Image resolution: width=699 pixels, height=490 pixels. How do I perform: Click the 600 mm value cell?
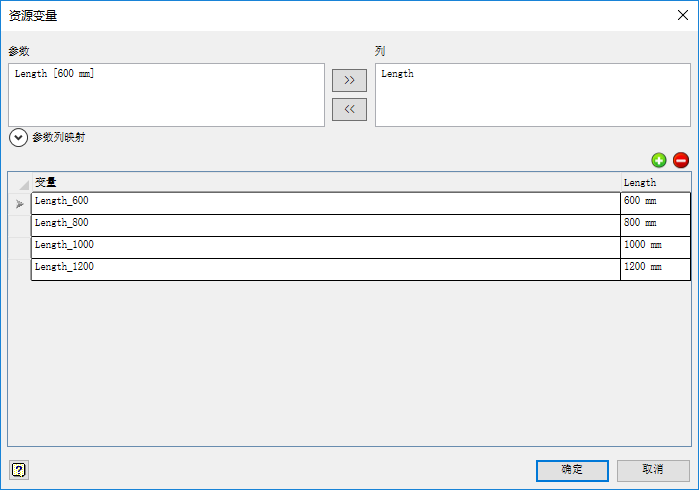pos(656,204)
